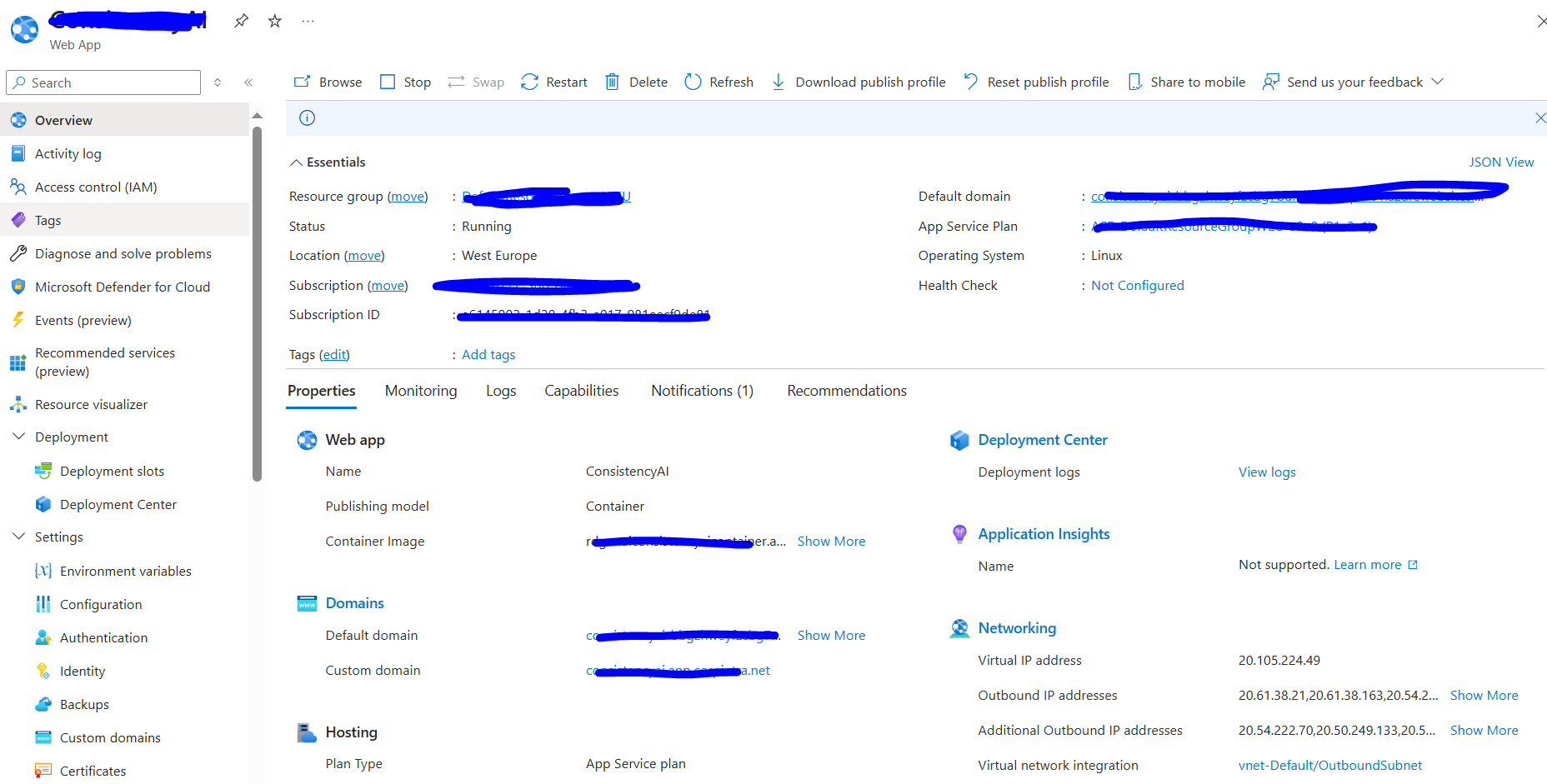Open Microsoft Defender for Cloud

click(123, 287)
